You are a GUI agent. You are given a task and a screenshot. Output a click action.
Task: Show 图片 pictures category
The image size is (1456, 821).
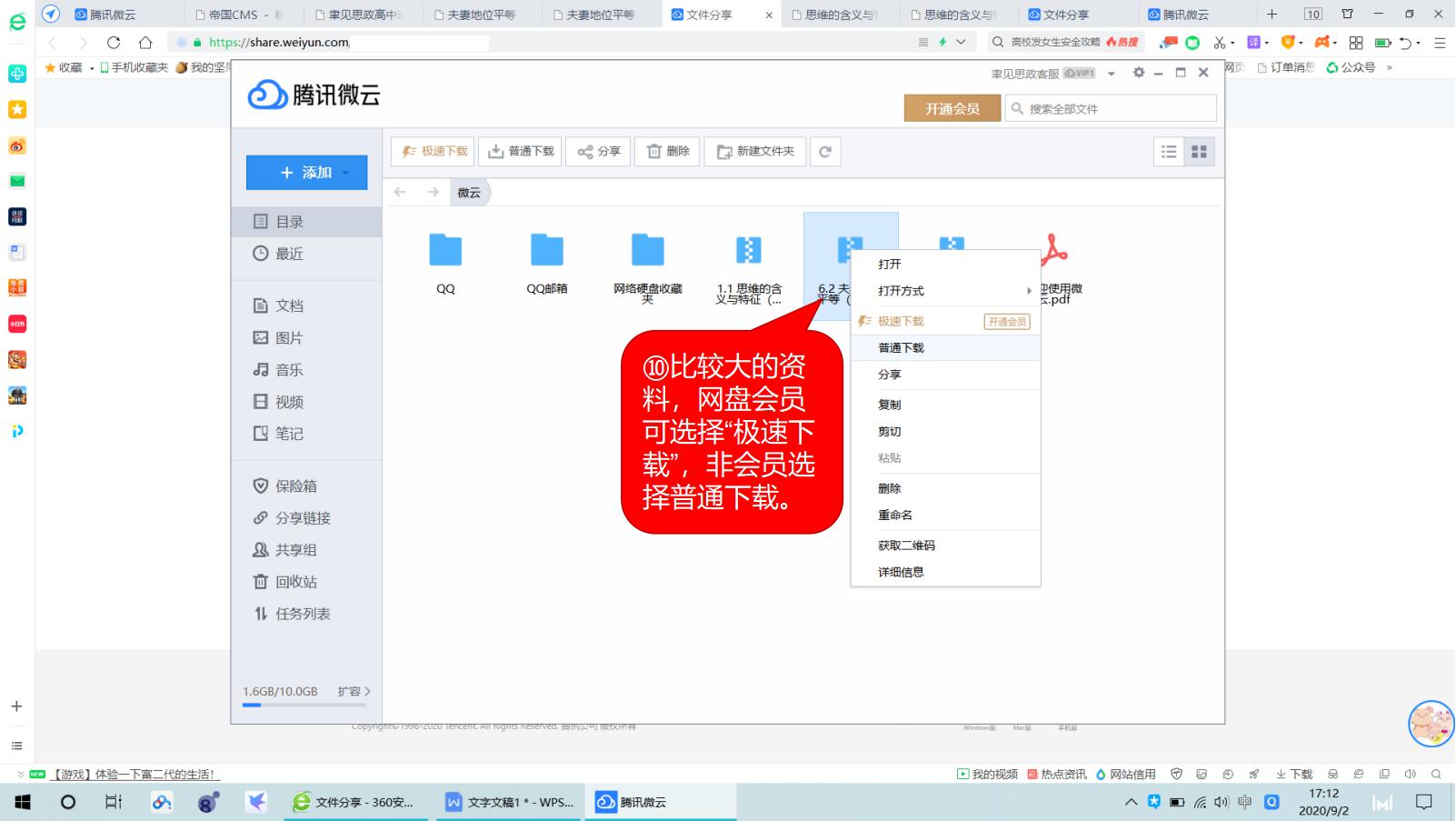tap(306, 337)
